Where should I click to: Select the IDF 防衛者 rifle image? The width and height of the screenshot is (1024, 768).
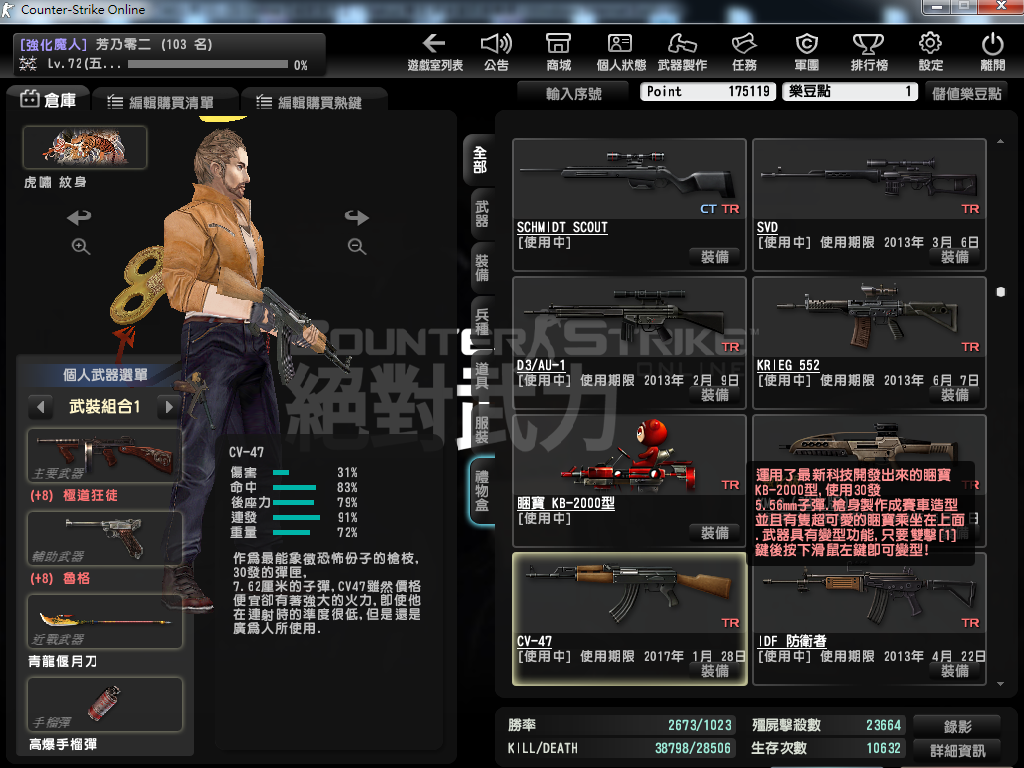[869, 593]
